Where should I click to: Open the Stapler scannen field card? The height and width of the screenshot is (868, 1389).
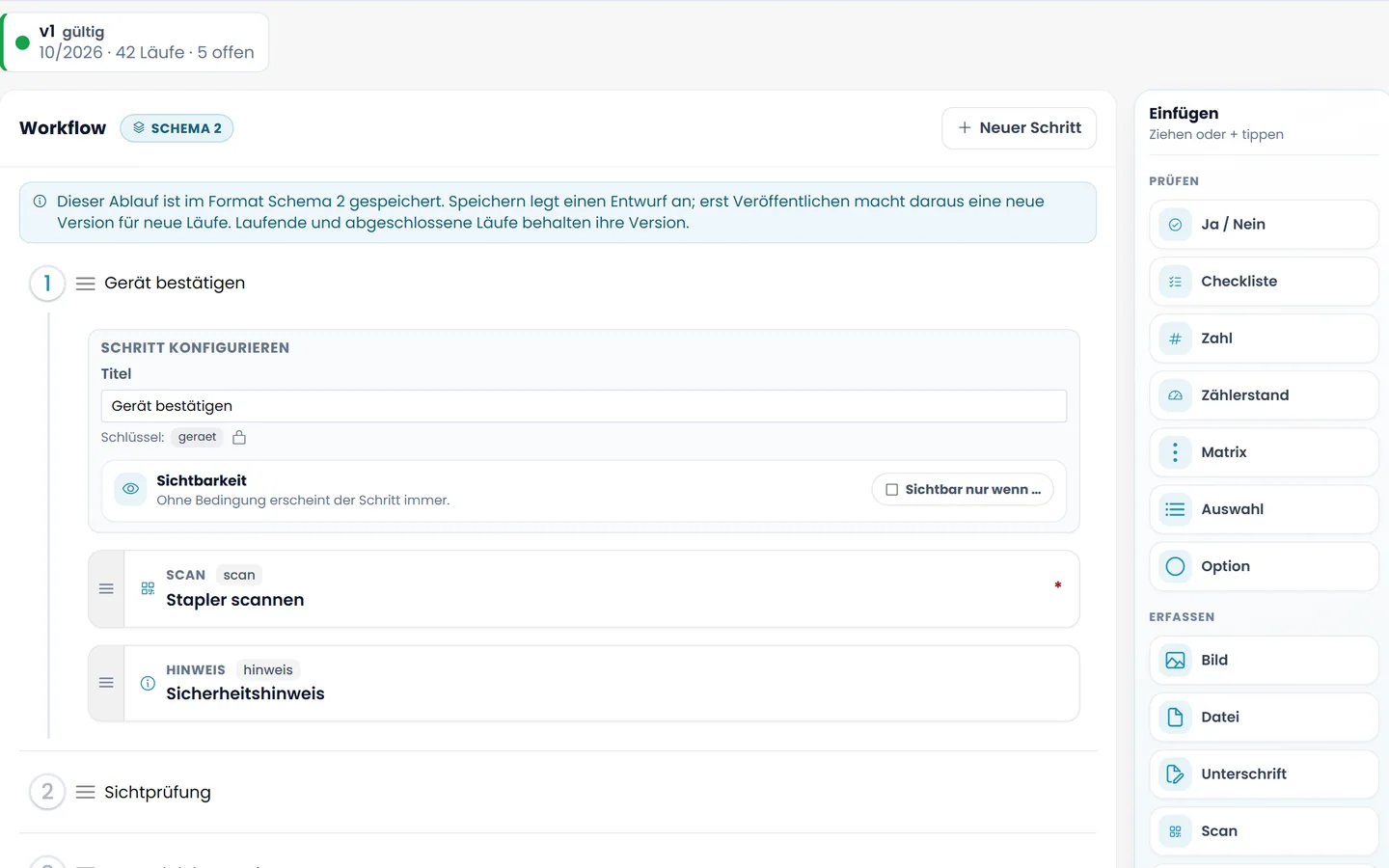click(x=584, y=589)
